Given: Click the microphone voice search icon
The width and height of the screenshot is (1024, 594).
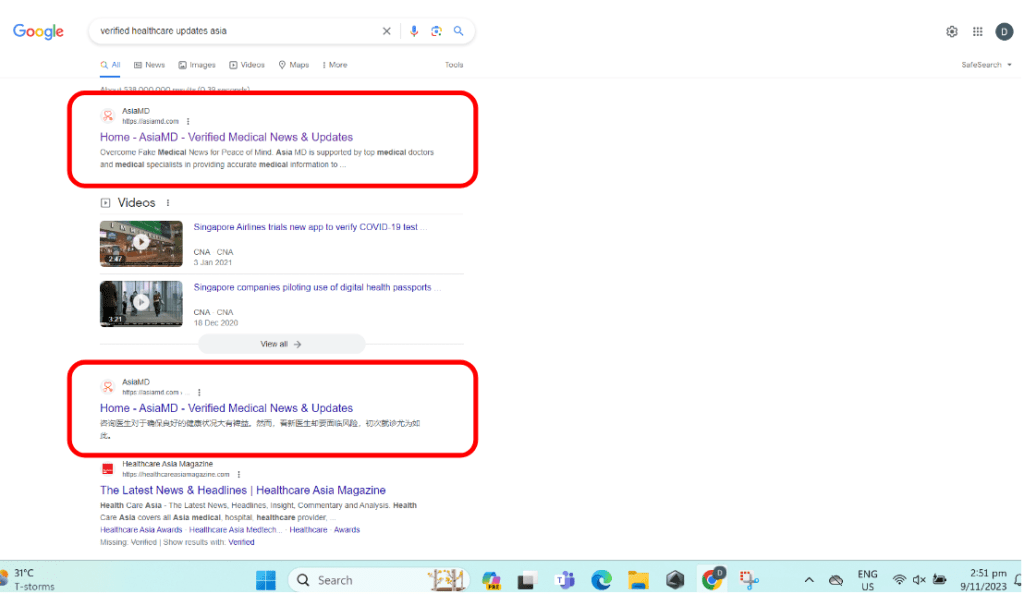Looking at the screenshot, I should pyautogui.click(x=414, y=31).
